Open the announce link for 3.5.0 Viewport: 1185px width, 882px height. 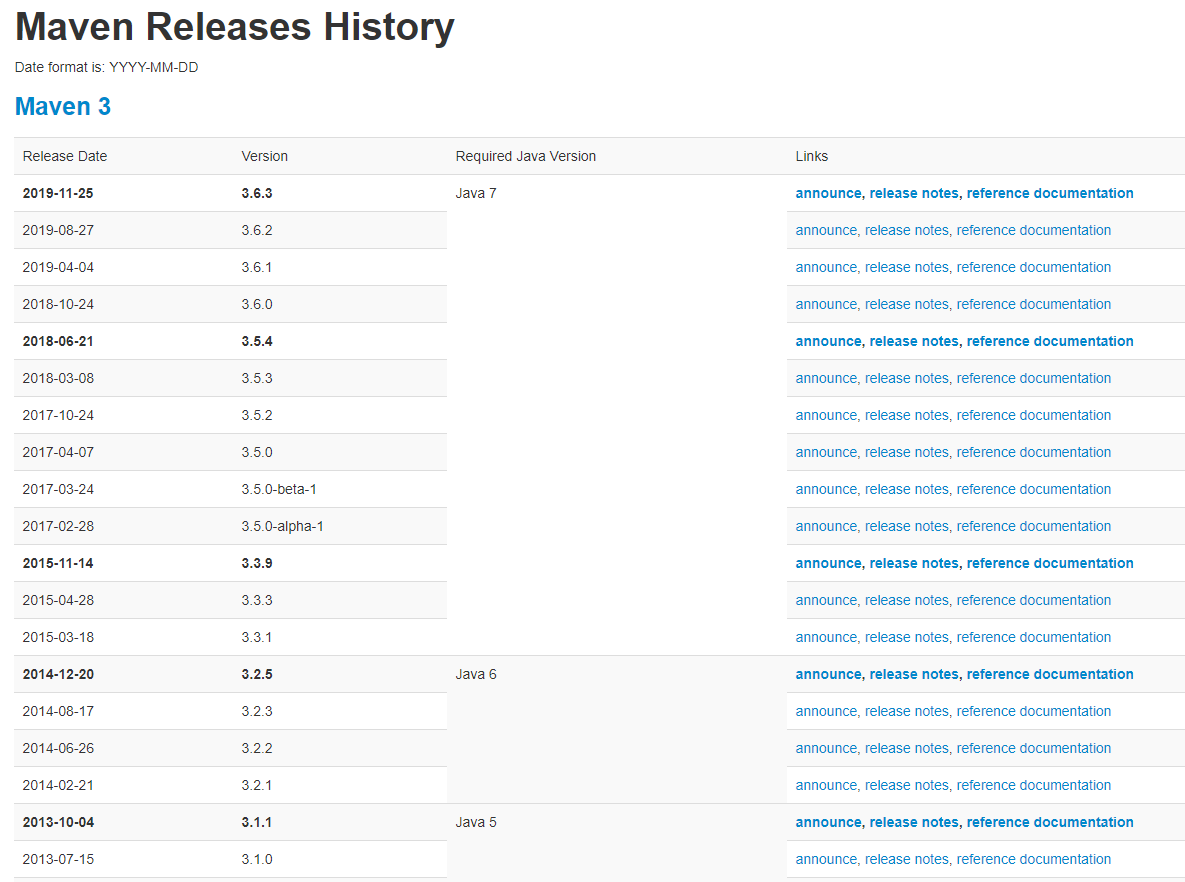pyautogui.click(x=827, y=453)
